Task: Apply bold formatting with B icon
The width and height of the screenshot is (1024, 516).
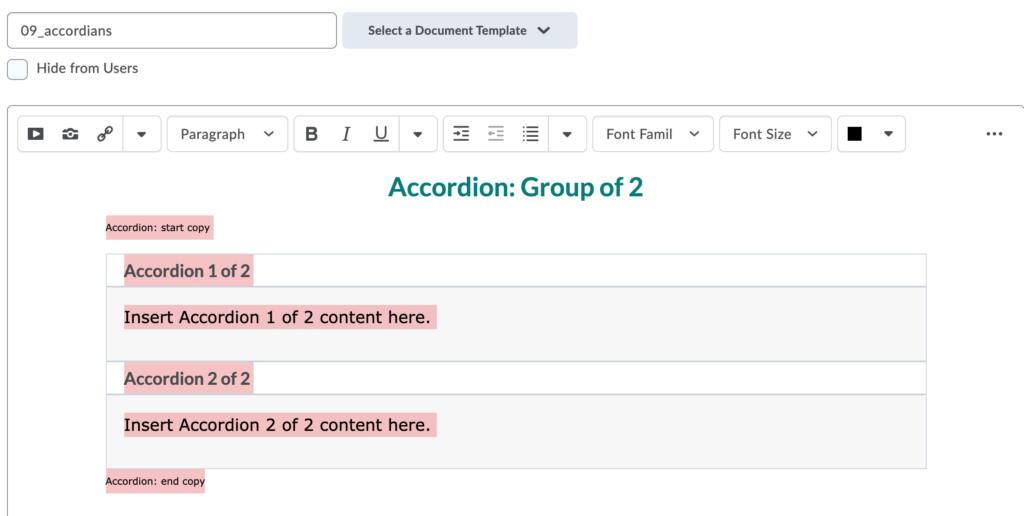Action: 312,134
